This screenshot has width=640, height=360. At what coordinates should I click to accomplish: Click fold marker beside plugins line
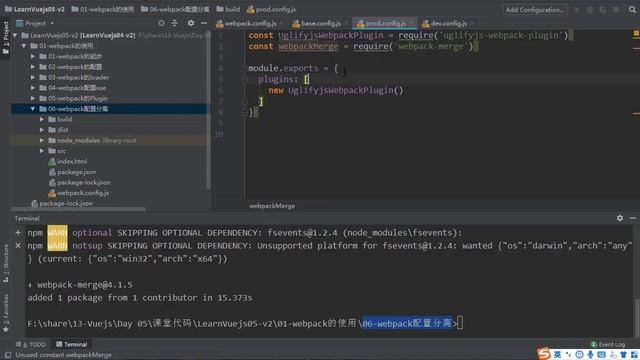tap(244, 79)
